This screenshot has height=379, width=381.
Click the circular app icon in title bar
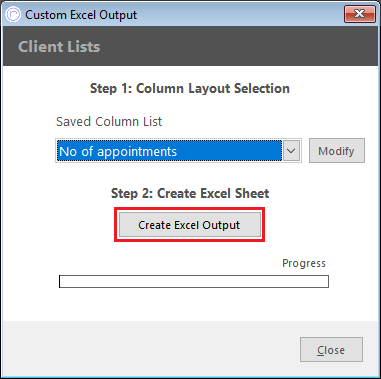point(13,15)
